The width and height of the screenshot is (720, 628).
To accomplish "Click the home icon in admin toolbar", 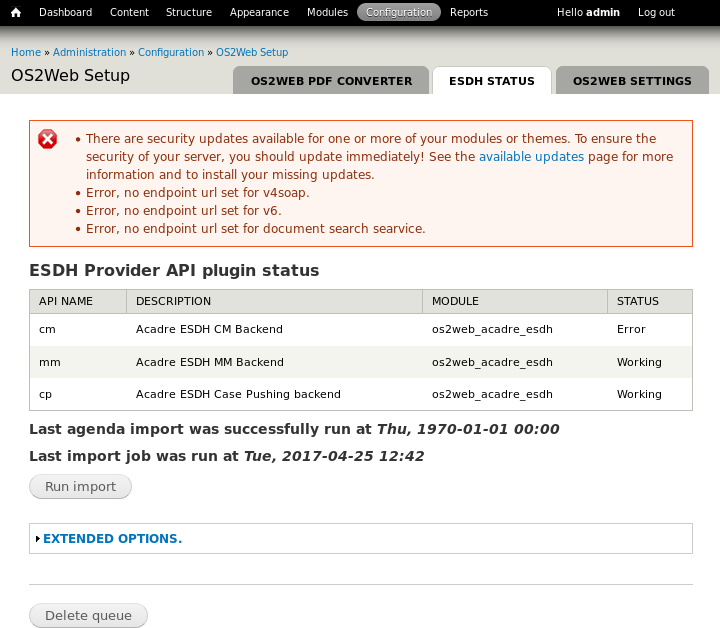I will (x=16, y=12).
